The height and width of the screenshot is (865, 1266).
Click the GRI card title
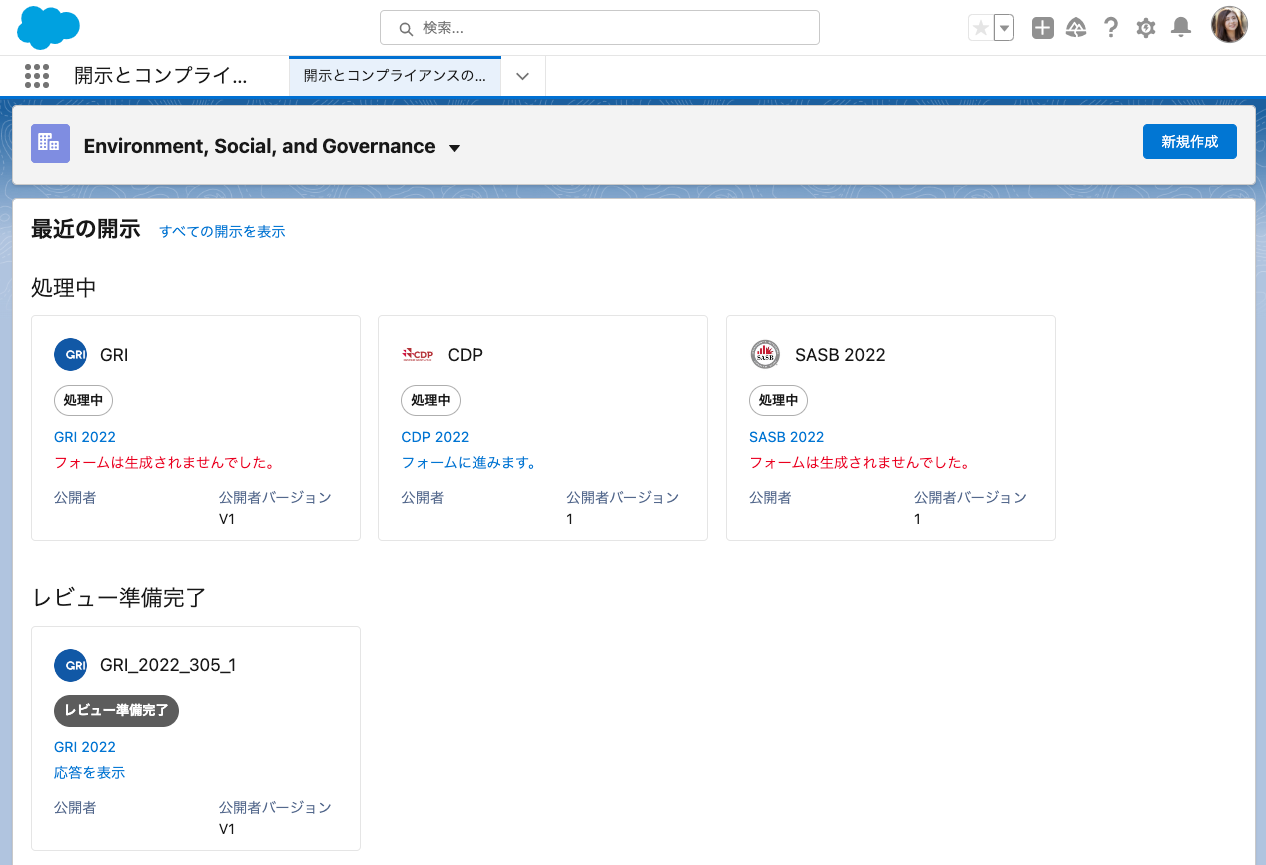[114, 355]
